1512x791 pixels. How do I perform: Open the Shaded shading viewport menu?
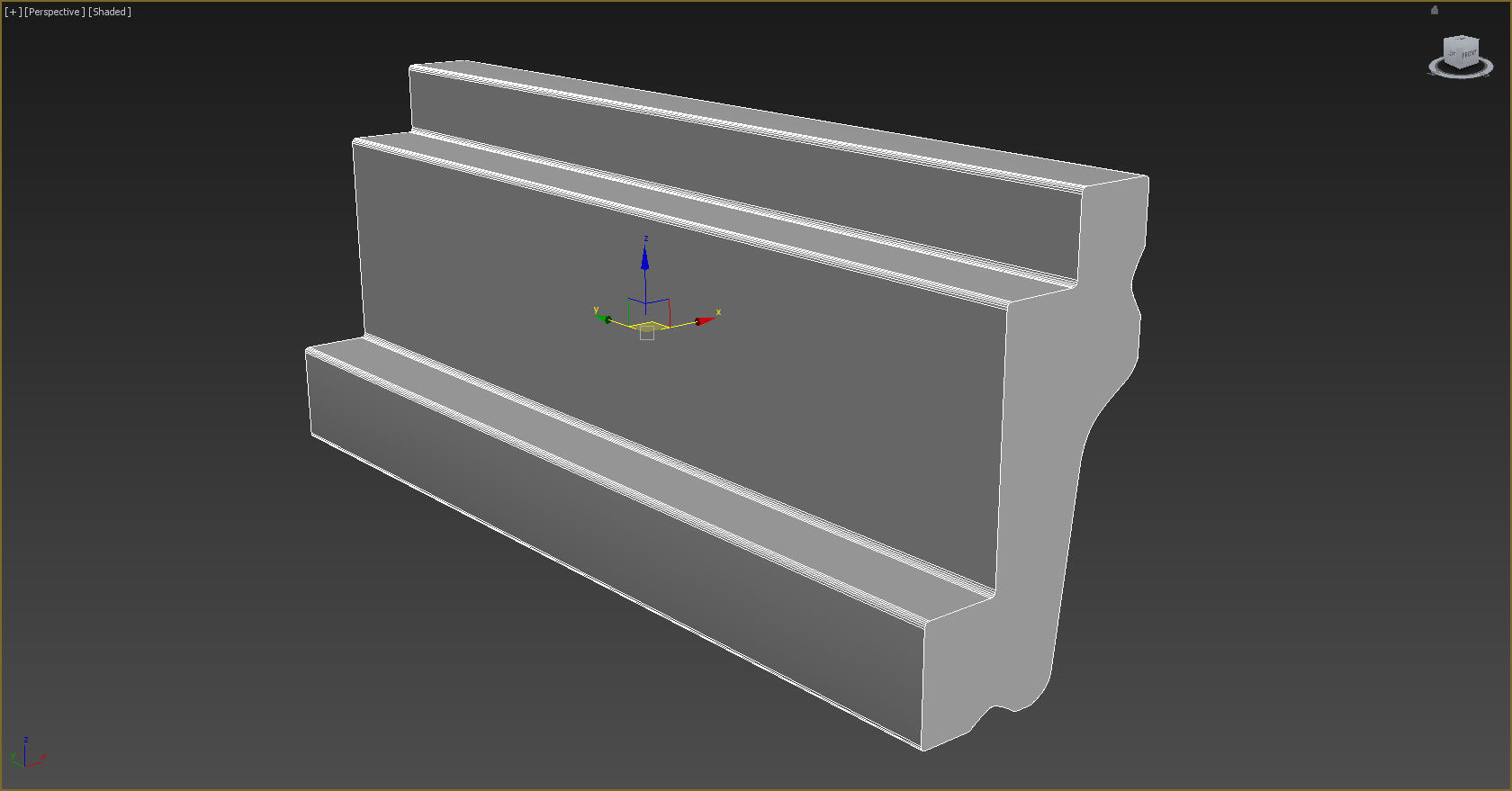[110, 12]
